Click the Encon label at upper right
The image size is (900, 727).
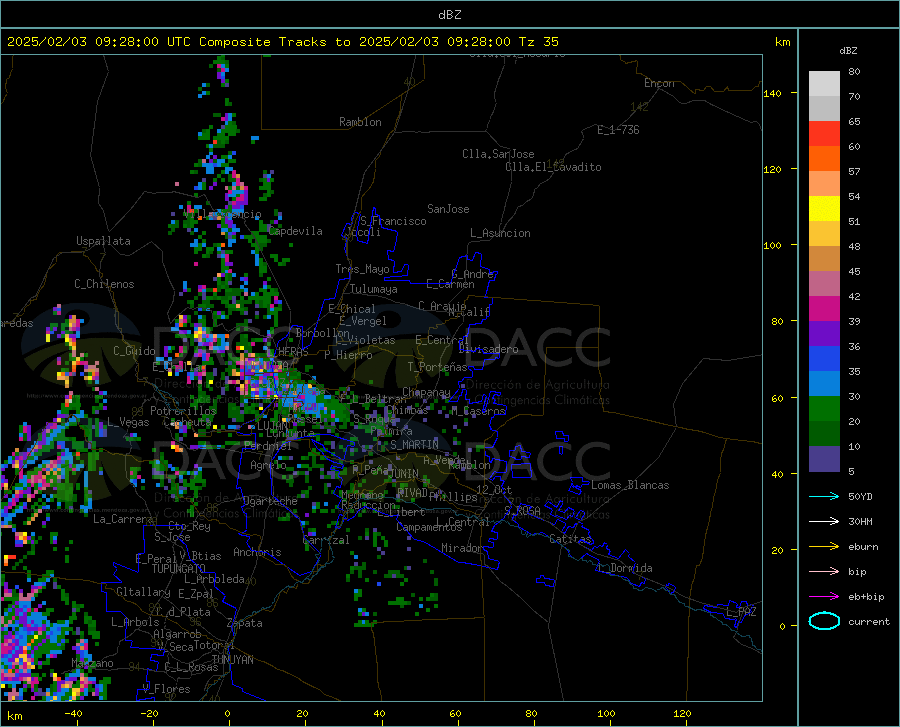659,83
